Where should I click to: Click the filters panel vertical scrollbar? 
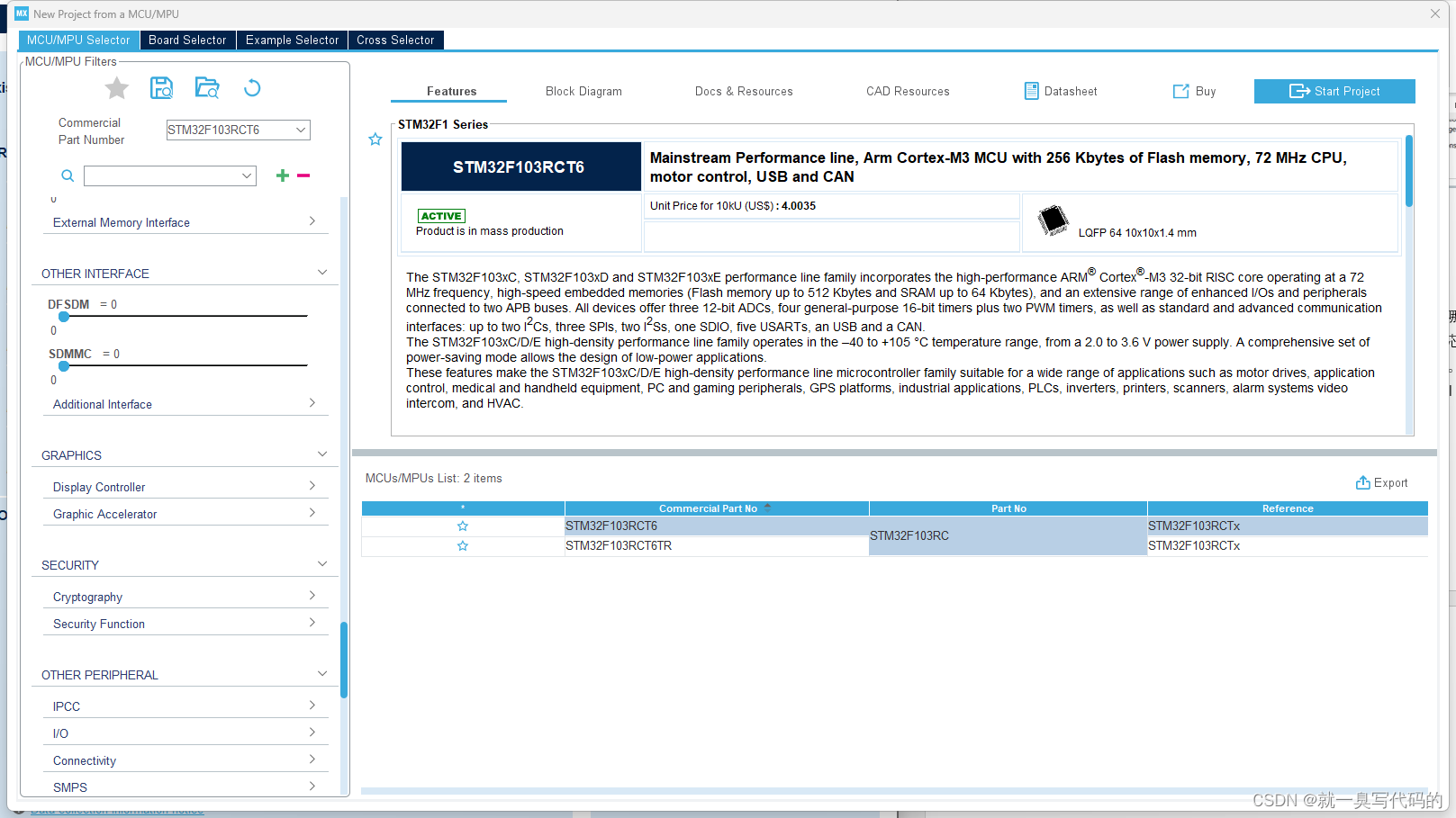click(344, 660)
